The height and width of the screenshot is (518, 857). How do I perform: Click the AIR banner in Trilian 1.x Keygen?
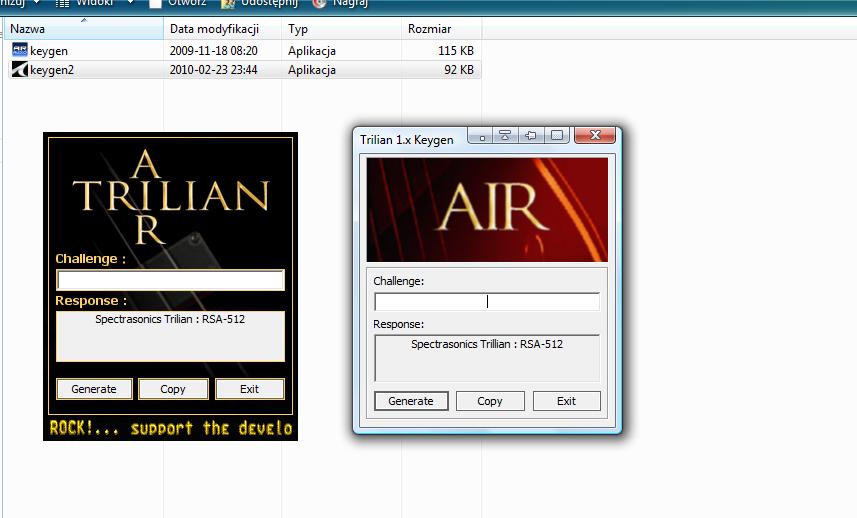pos(487,210)
